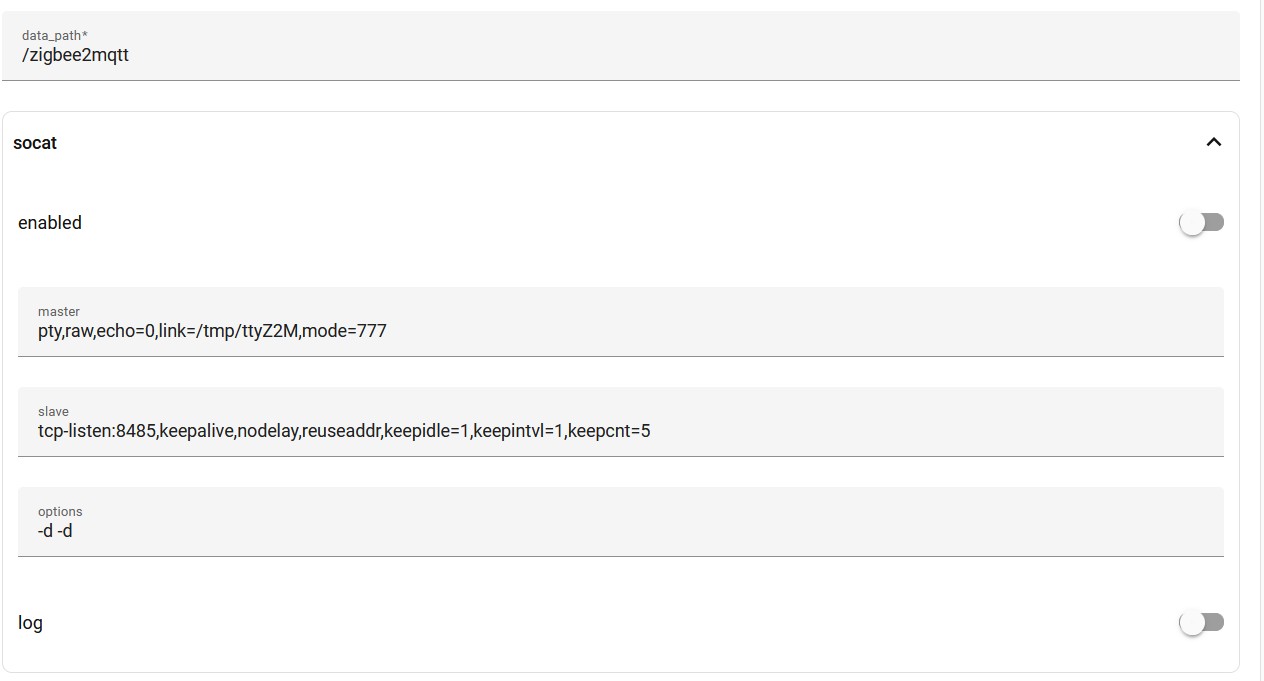Click the "-d -d" options value text
Viewport: 1264px width, 681px height.
(55, 531)
